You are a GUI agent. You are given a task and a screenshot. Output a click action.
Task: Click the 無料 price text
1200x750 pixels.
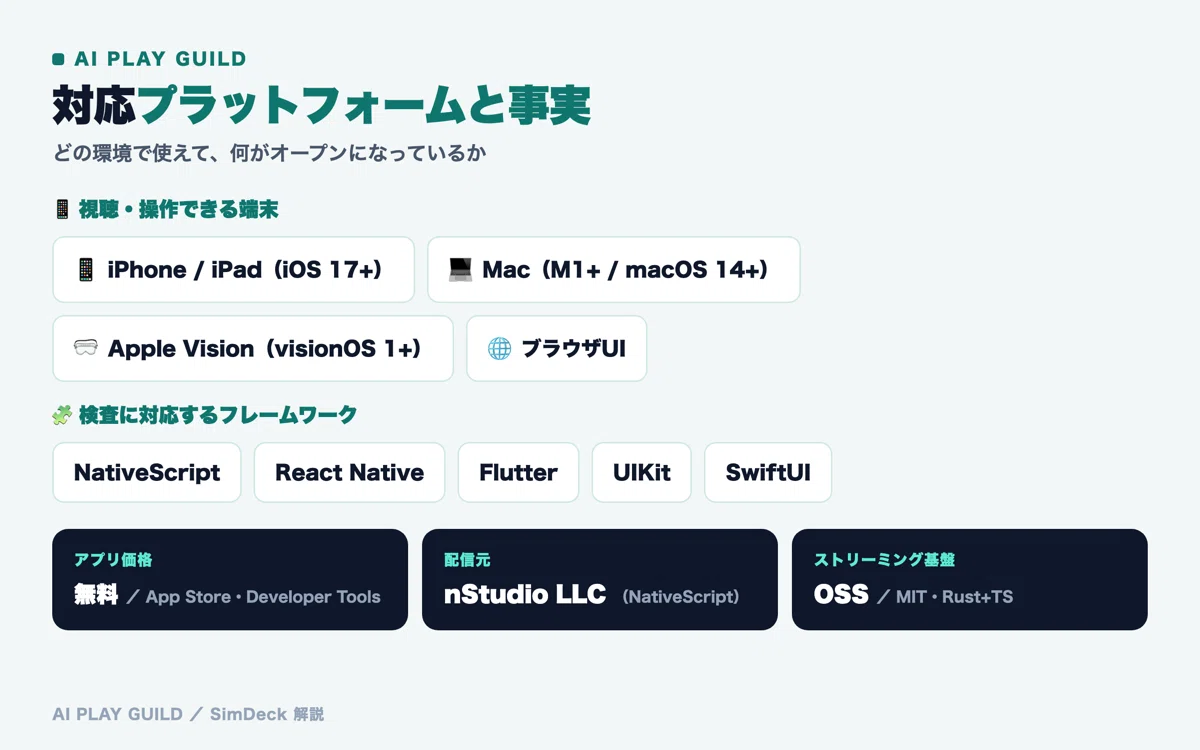click(x=96, y=595)
